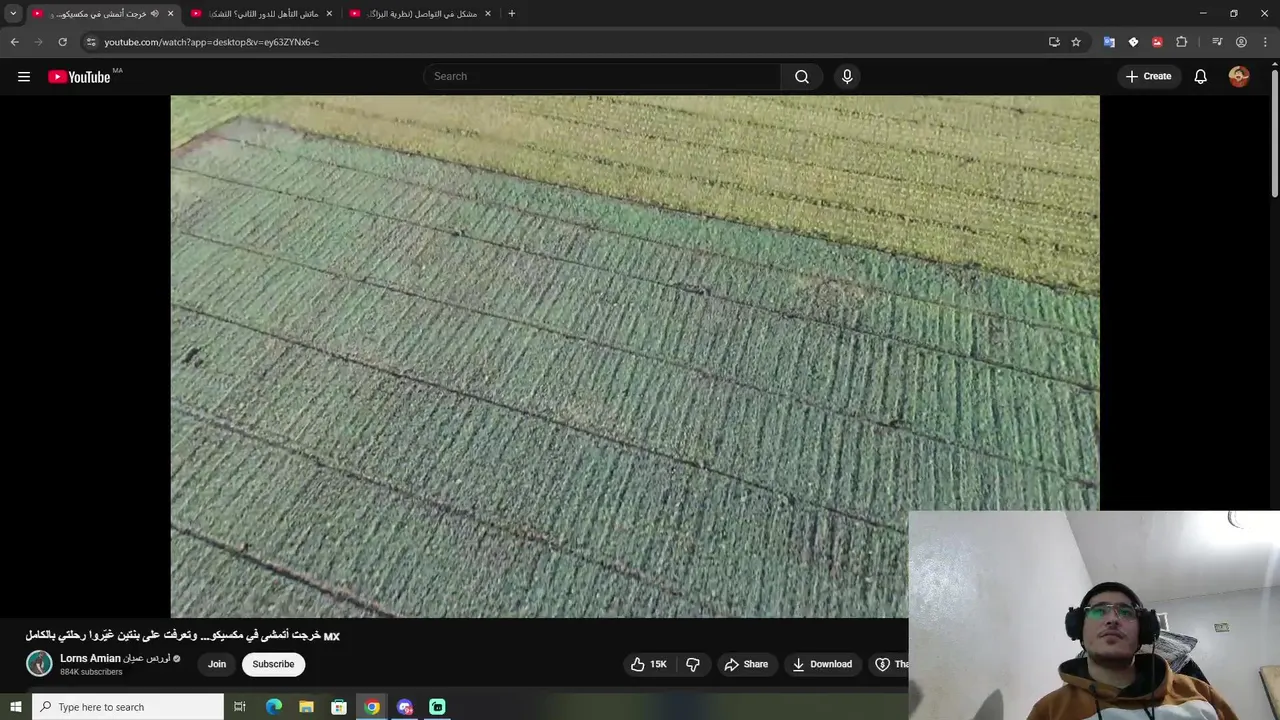
Task: Open the YouTube guide hamburger menu
Action: click(24, 77)
